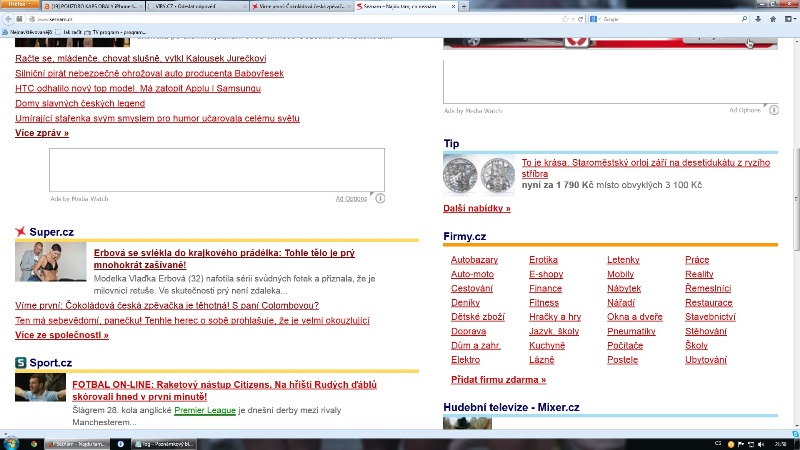Open 'FOTBAL ON-LINE: Raketový nástup Citizens' headline
The image size is (800, 450).
point(224,390)
